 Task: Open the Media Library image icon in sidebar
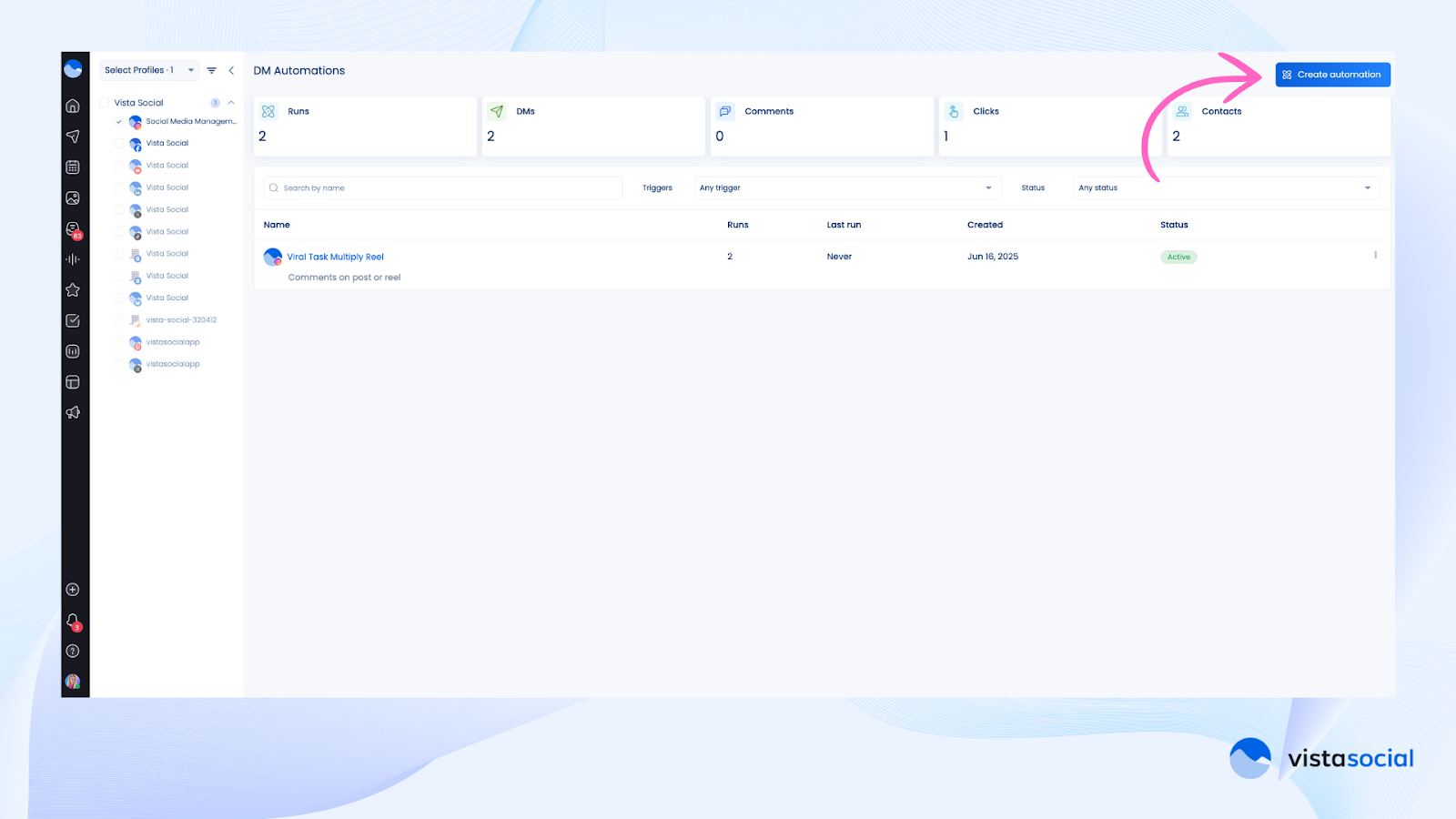73,197
